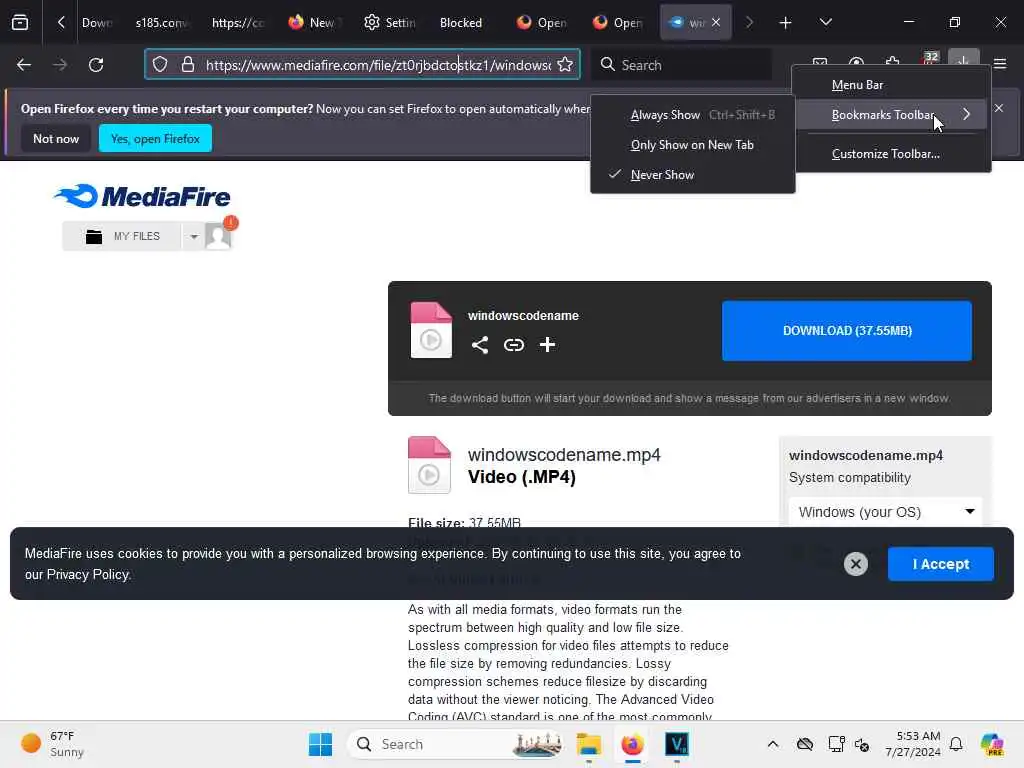Click the MediaFire logo
Screen dimensions: 1024x768
pos(142,196)
